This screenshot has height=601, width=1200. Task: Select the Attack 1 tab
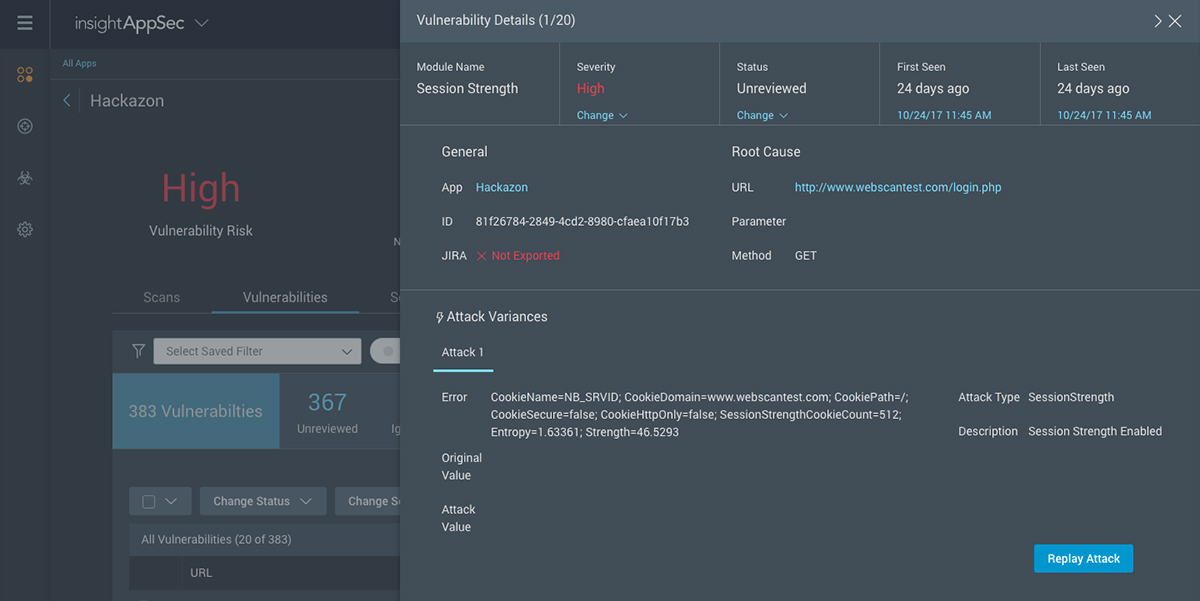462,353
